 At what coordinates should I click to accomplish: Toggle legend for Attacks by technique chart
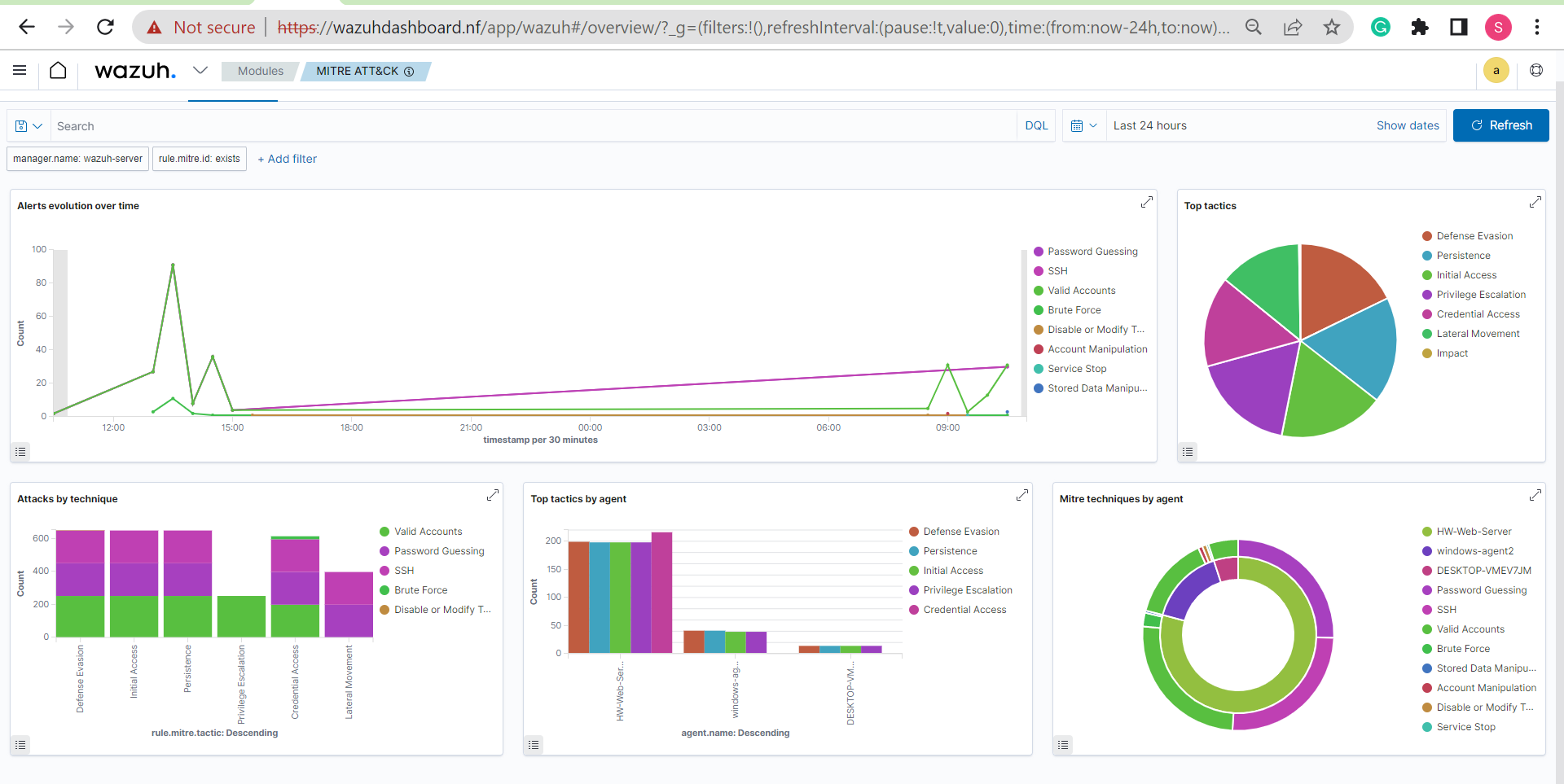(x=20, y=745)
